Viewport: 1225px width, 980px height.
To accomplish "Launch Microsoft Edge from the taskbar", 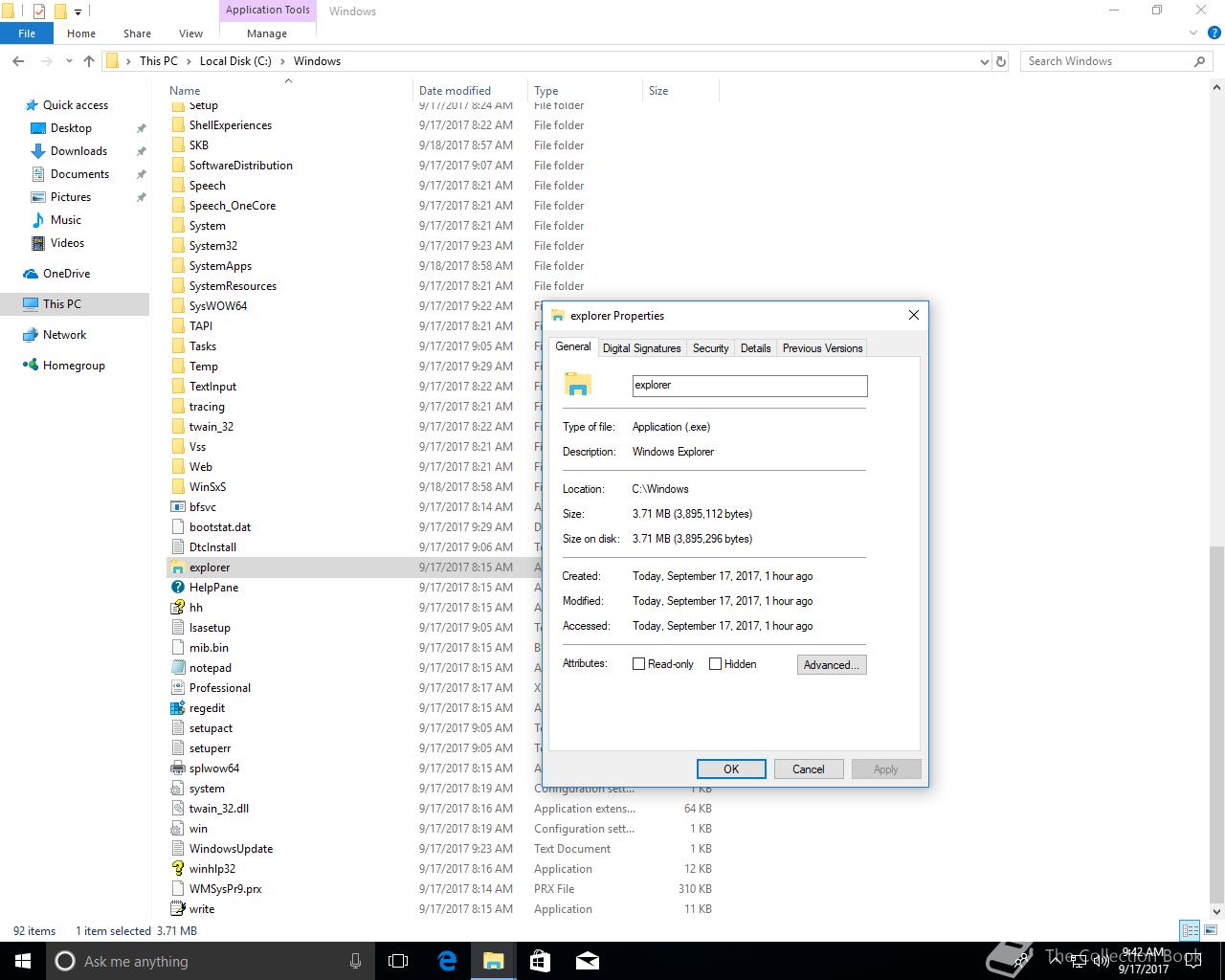I will point(447,961).
